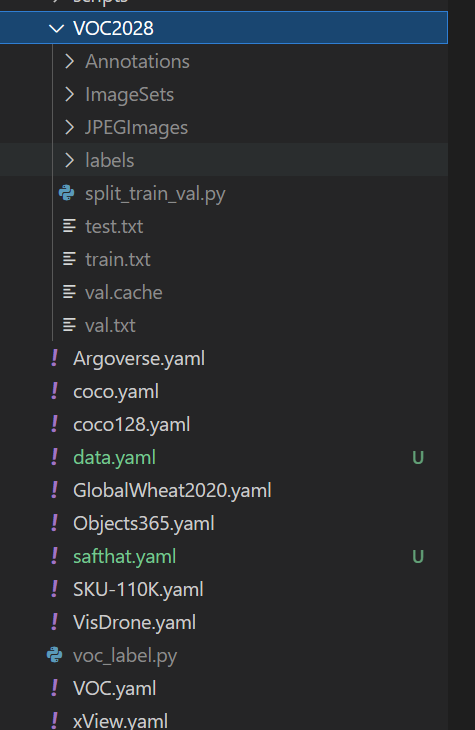Click the untracked U badge on data.yaml

coord(418,458)
